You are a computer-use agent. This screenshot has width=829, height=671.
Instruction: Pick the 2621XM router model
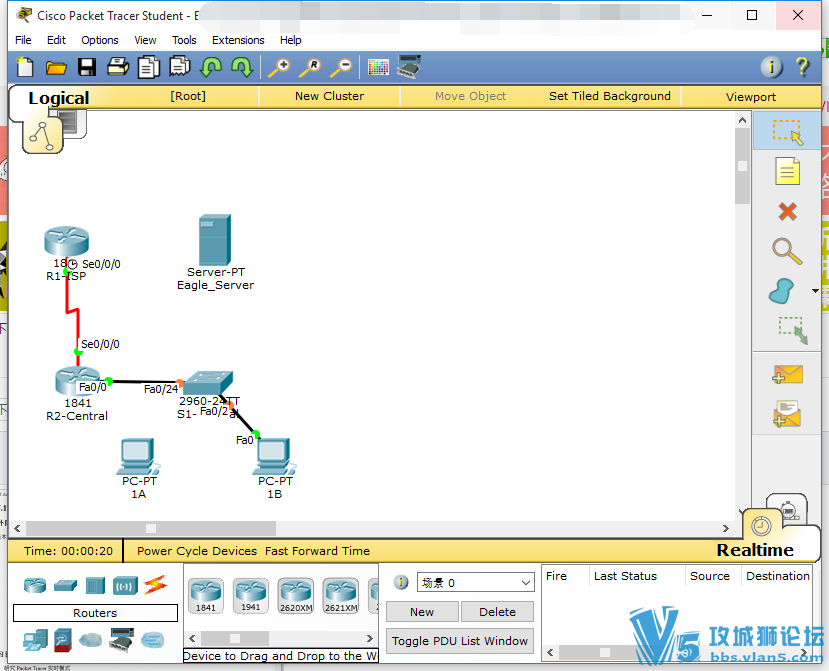point(341,596)
